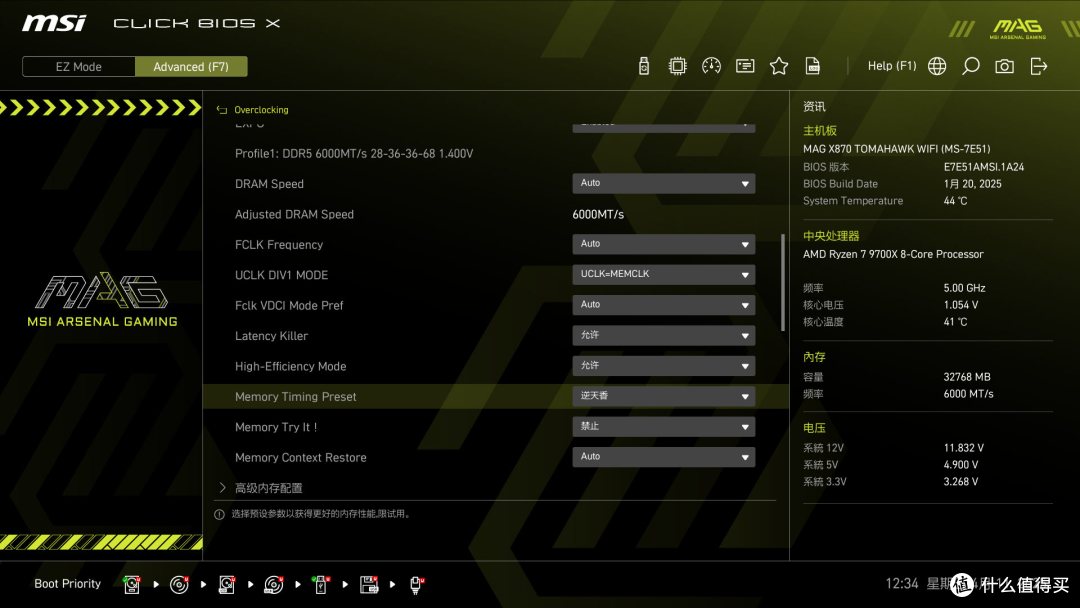Screen dimensions: 1080x608
Task: Select fifth boot device USB key icon
Action: pos(321,585)
